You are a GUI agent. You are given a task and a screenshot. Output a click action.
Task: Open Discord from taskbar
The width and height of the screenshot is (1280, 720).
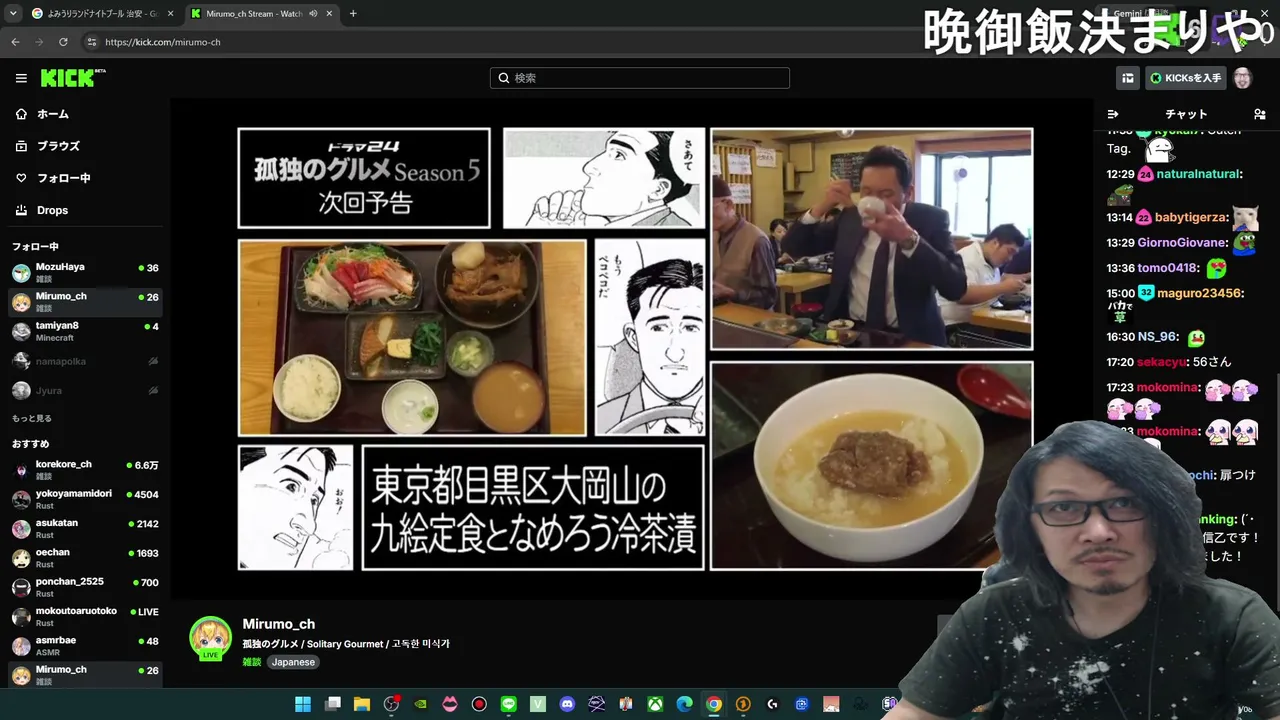tap(567, 704)
